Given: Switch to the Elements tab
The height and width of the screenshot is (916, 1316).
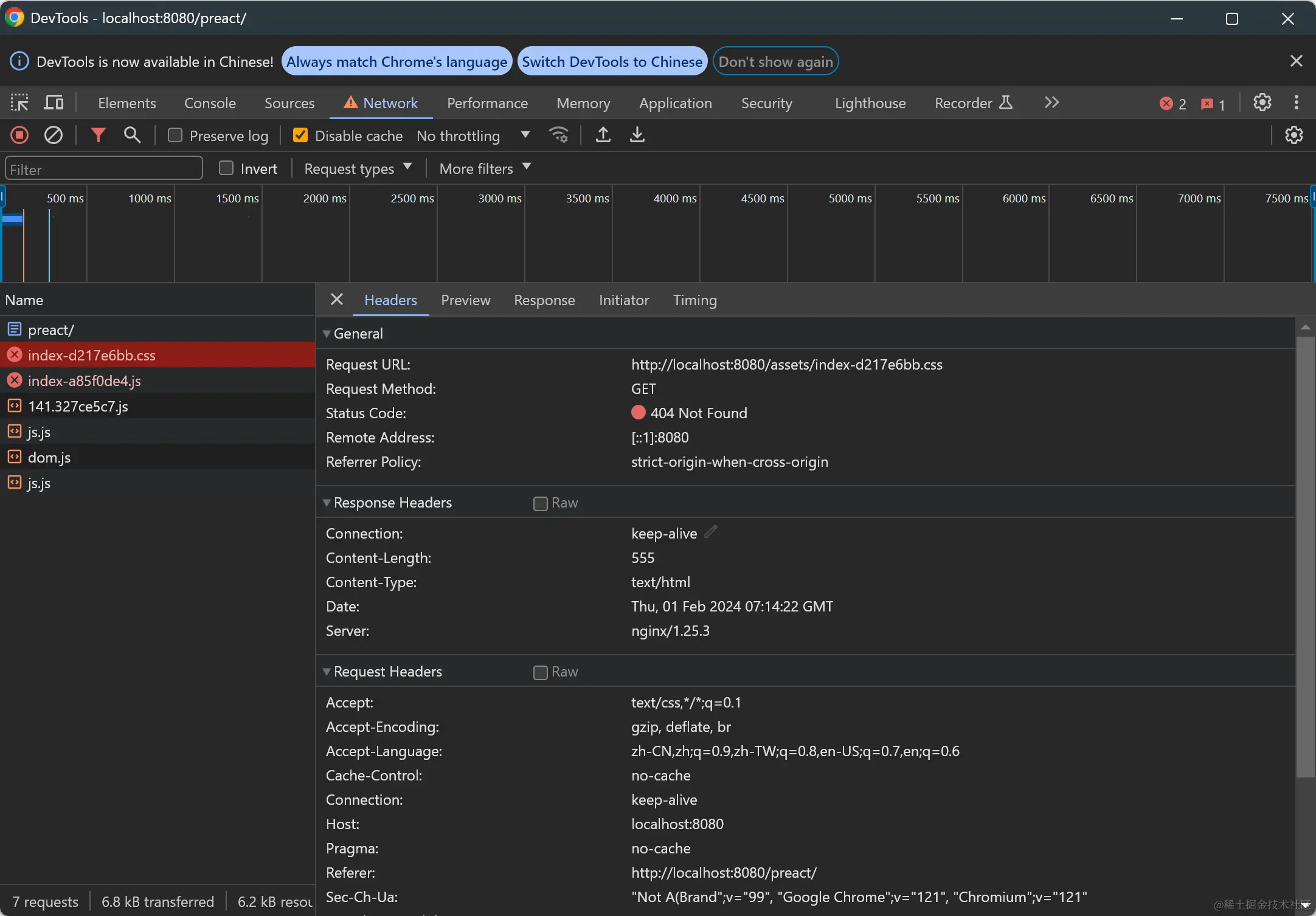Looking at the screenshot, I should tap(127, 103).
